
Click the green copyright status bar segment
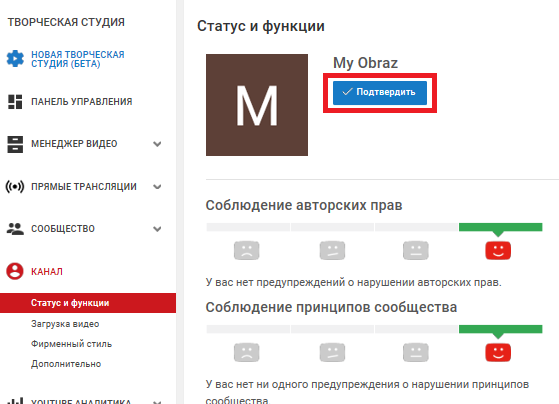[501, 227]
